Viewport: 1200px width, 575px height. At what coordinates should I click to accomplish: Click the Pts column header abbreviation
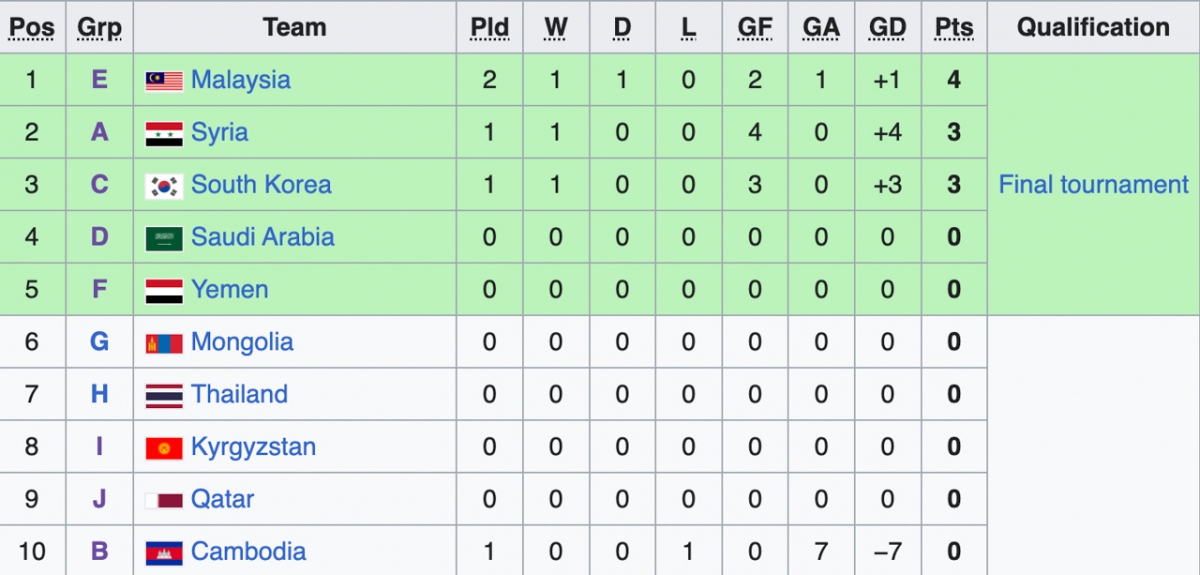click(x=954, y=28)
